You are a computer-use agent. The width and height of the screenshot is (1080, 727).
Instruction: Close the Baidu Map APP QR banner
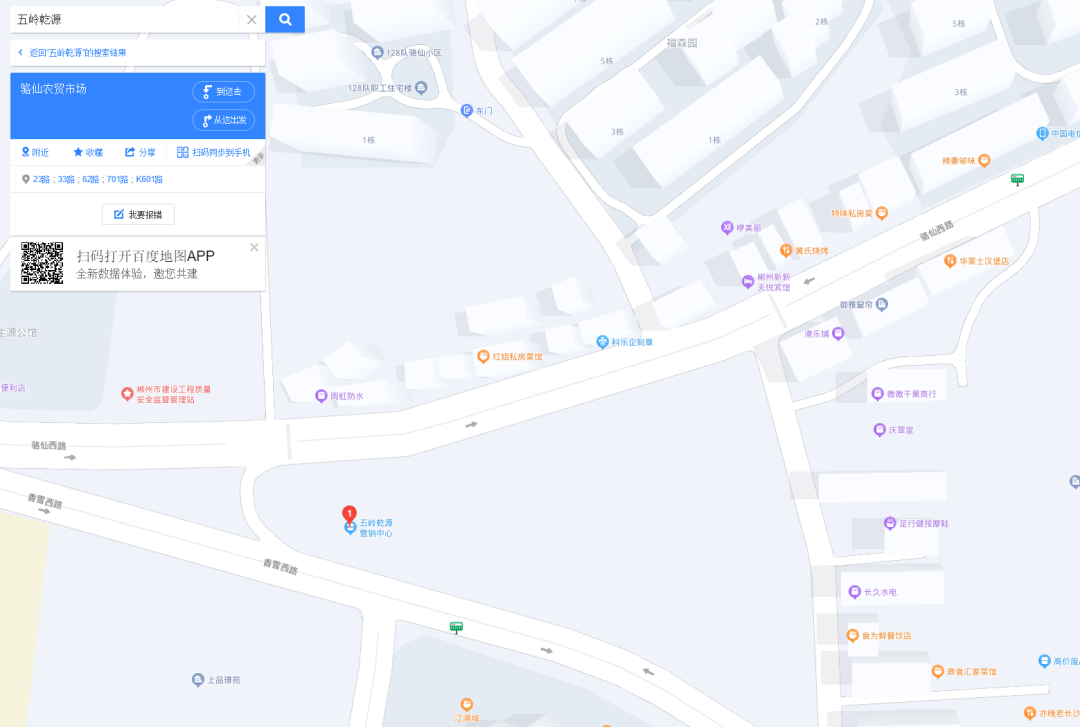tap(254, 247)
